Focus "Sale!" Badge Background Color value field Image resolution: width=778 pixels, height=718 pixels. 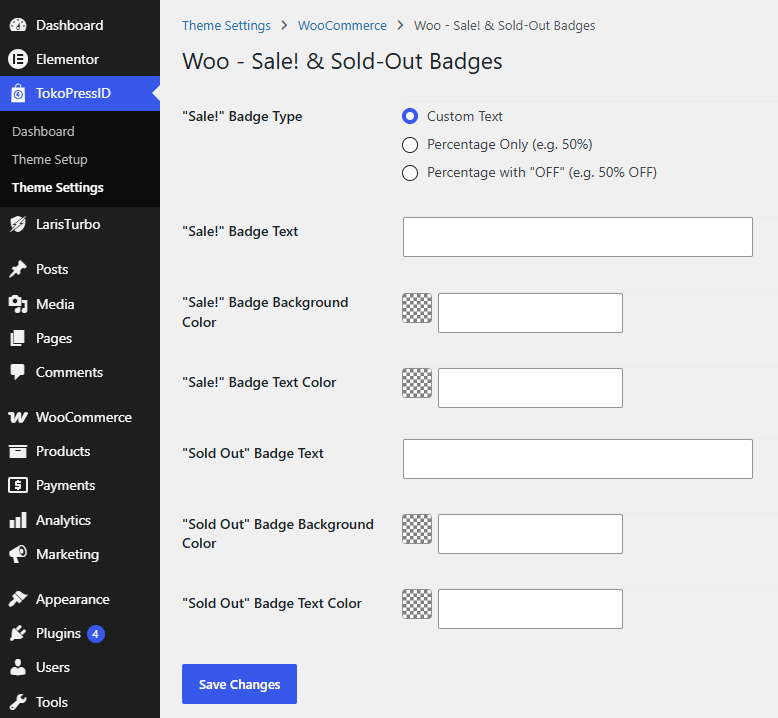530,313
